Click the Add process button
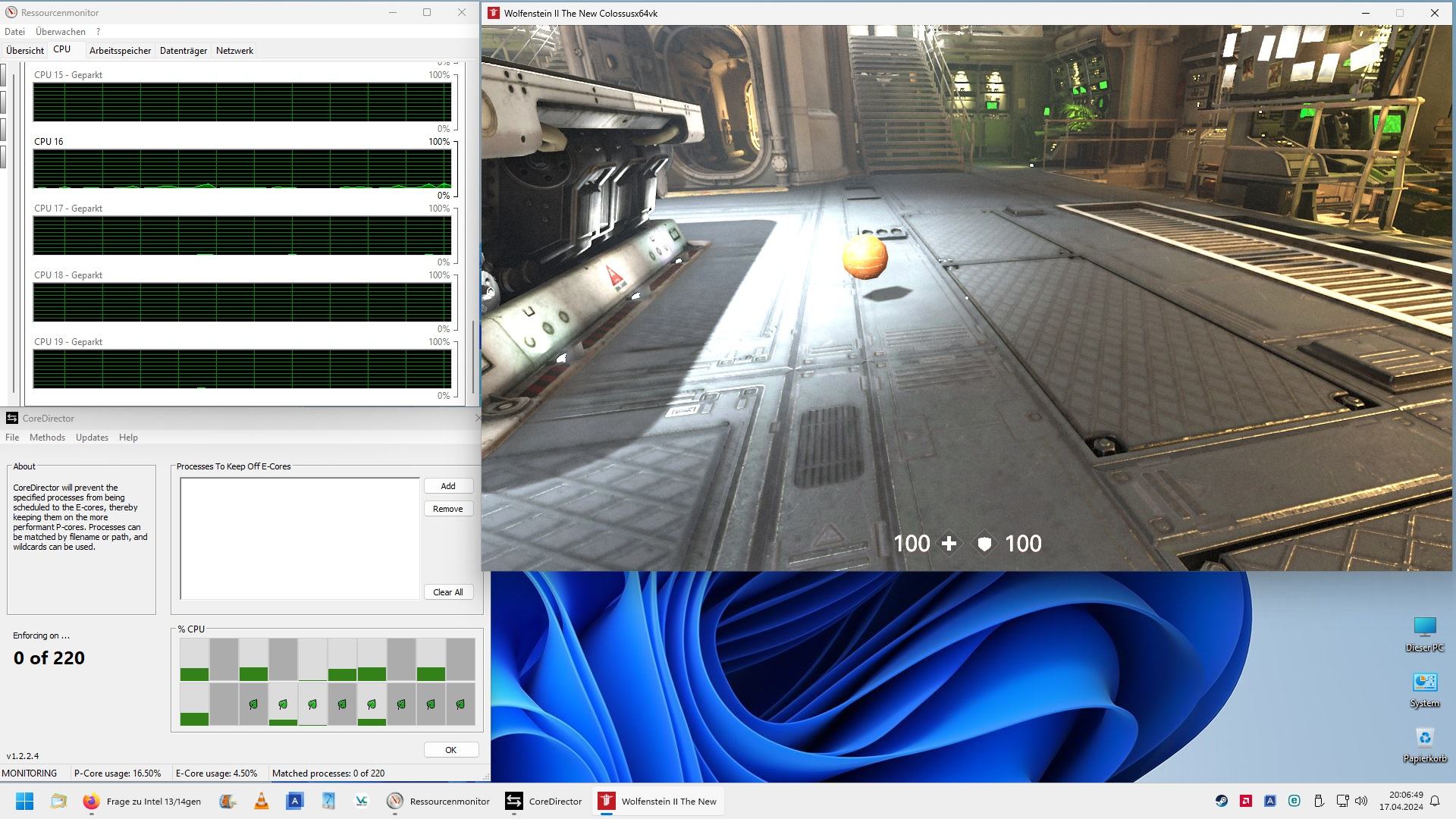1456x819 pixels. (448, 486)
